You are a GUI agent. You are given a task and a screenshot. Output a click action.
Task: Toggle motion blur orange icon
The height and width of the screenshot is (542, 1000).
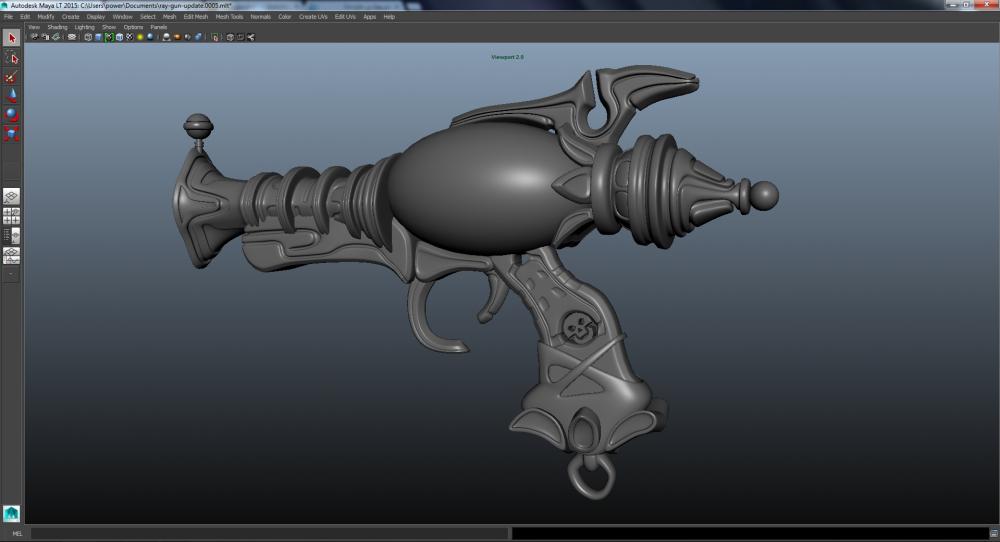pyautogui.click(x=177, y=37)
